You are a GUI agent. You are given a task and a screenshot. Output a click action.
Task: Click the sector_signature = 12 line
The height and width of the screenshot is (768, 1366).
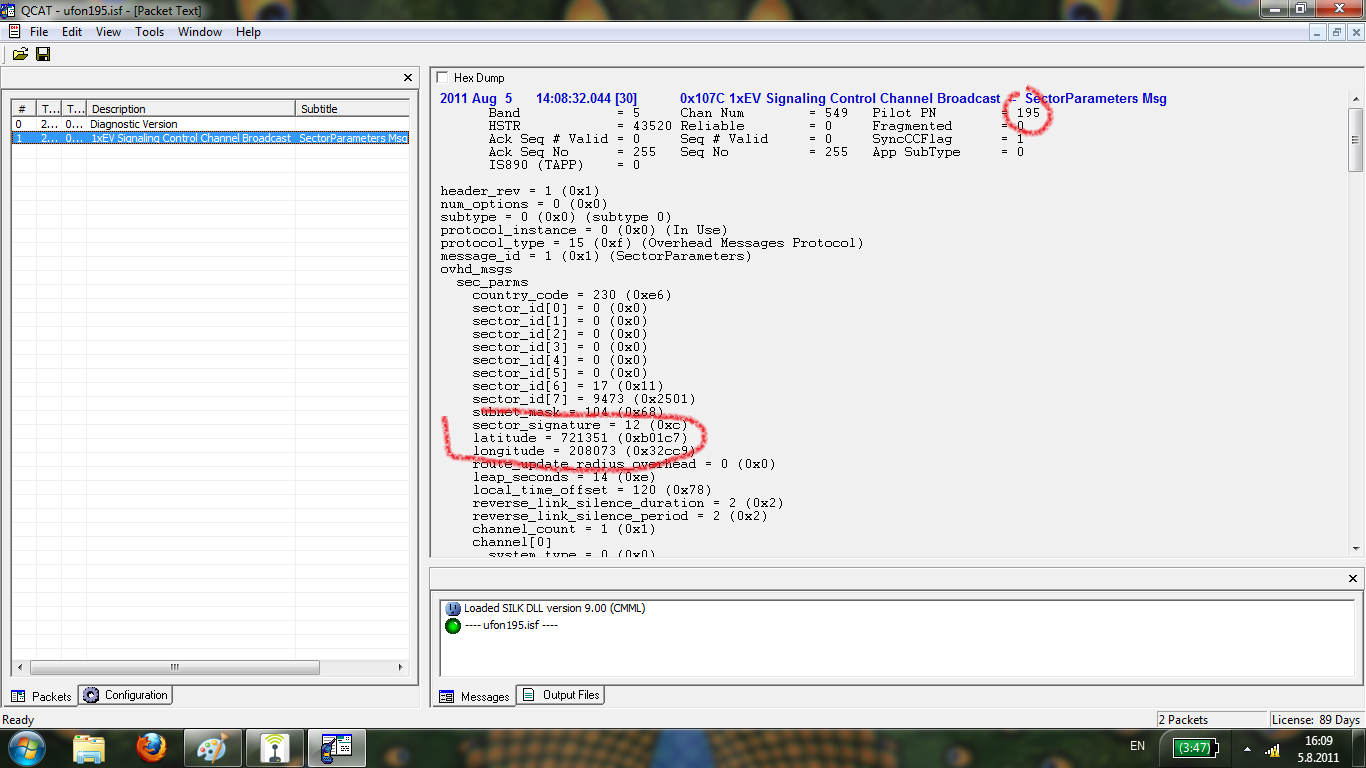click(580, 425)
